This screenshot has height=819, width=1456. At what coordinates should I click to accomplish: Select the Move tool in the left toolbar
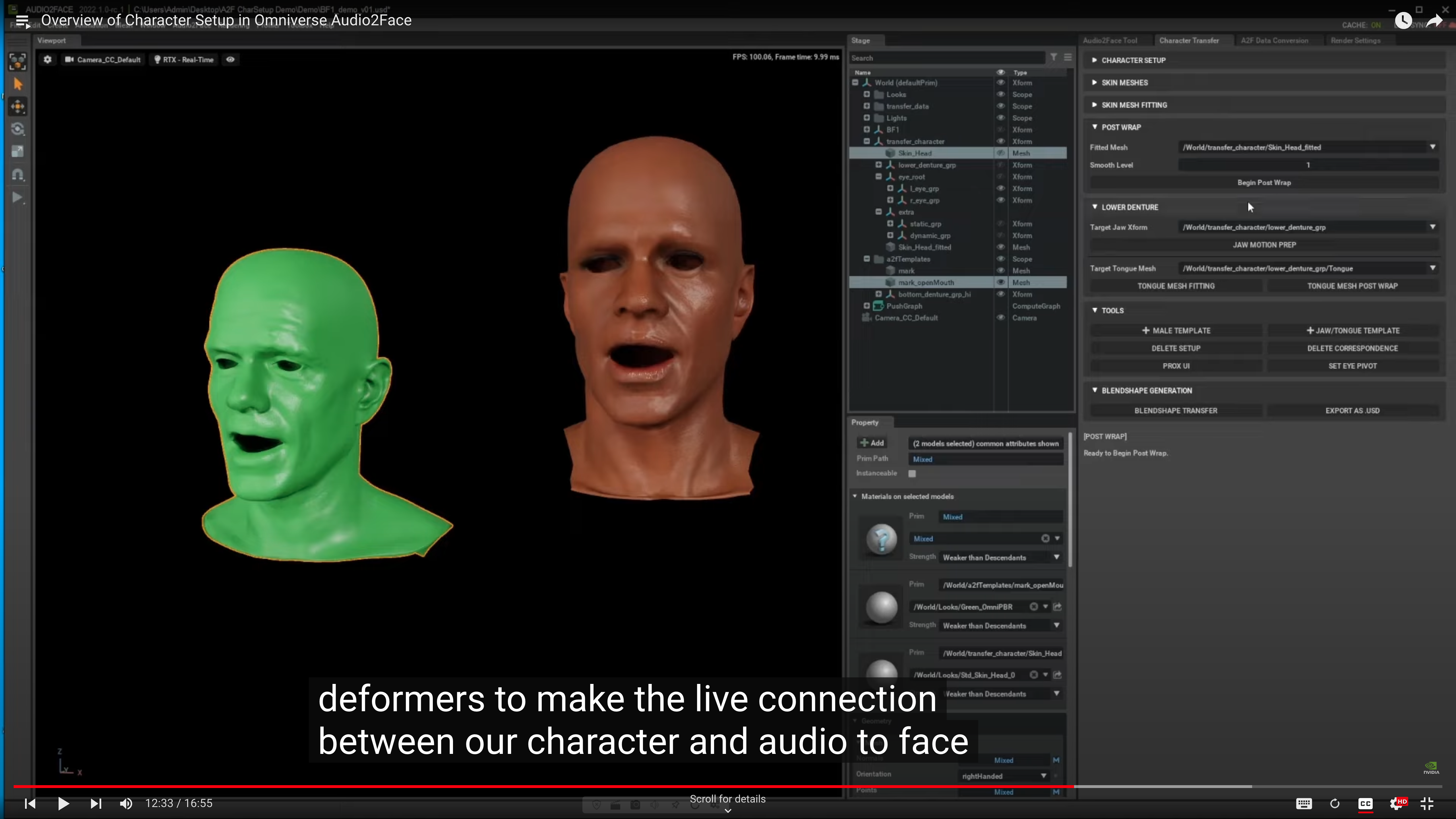(18, 106)
